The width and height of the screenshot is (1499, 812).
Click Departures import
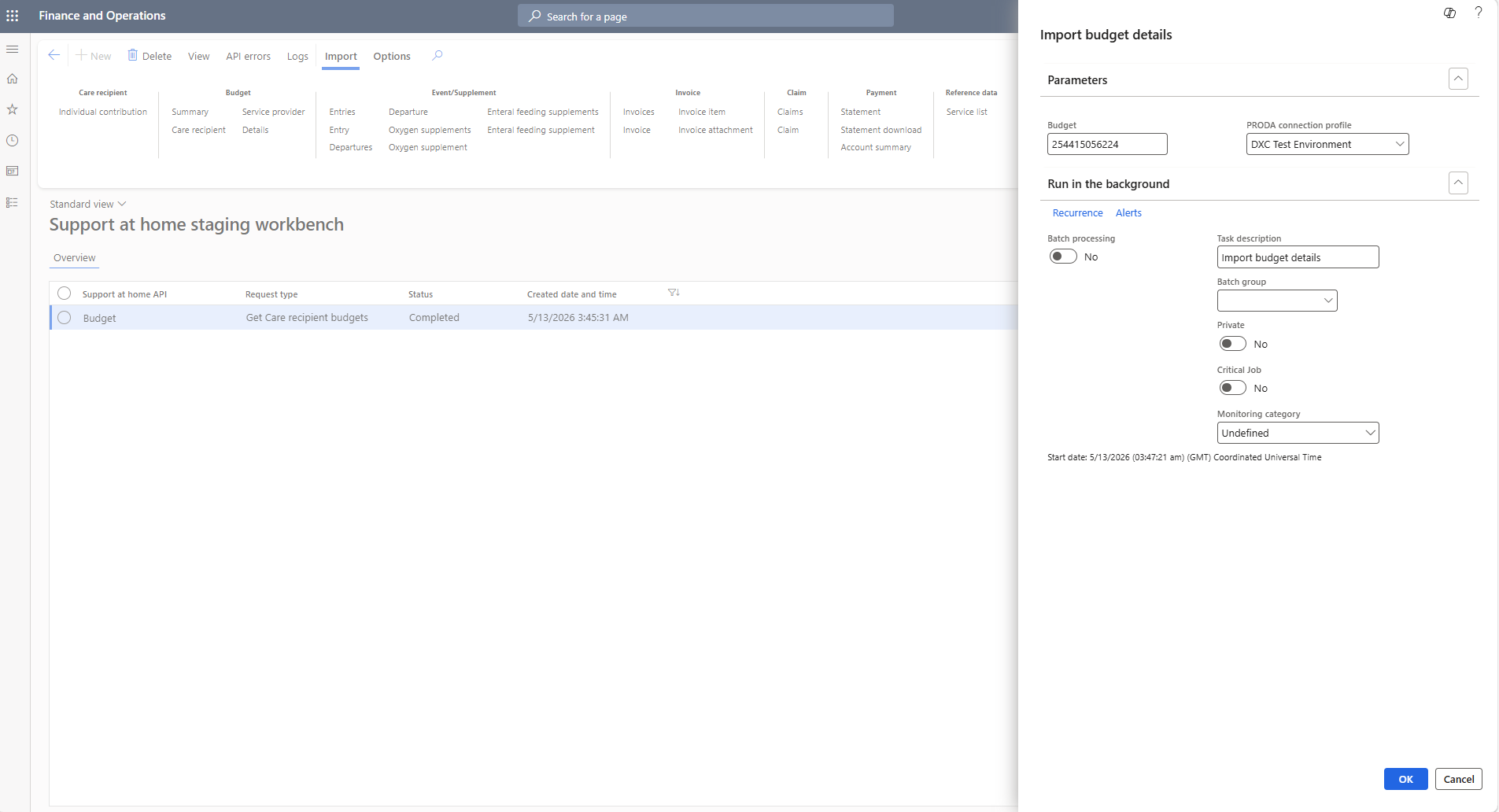click(351, 147)
